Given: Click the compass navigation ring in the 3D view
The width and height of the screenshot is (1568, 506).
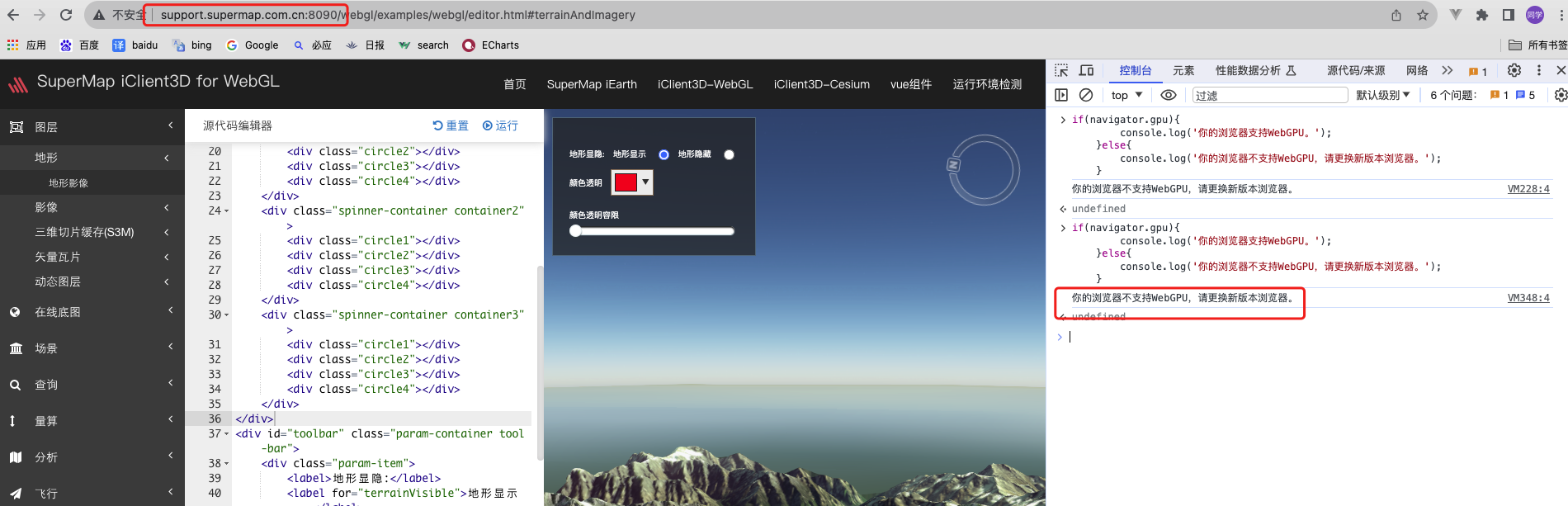Looking at the screenshot, I should [x=984, y=170].
